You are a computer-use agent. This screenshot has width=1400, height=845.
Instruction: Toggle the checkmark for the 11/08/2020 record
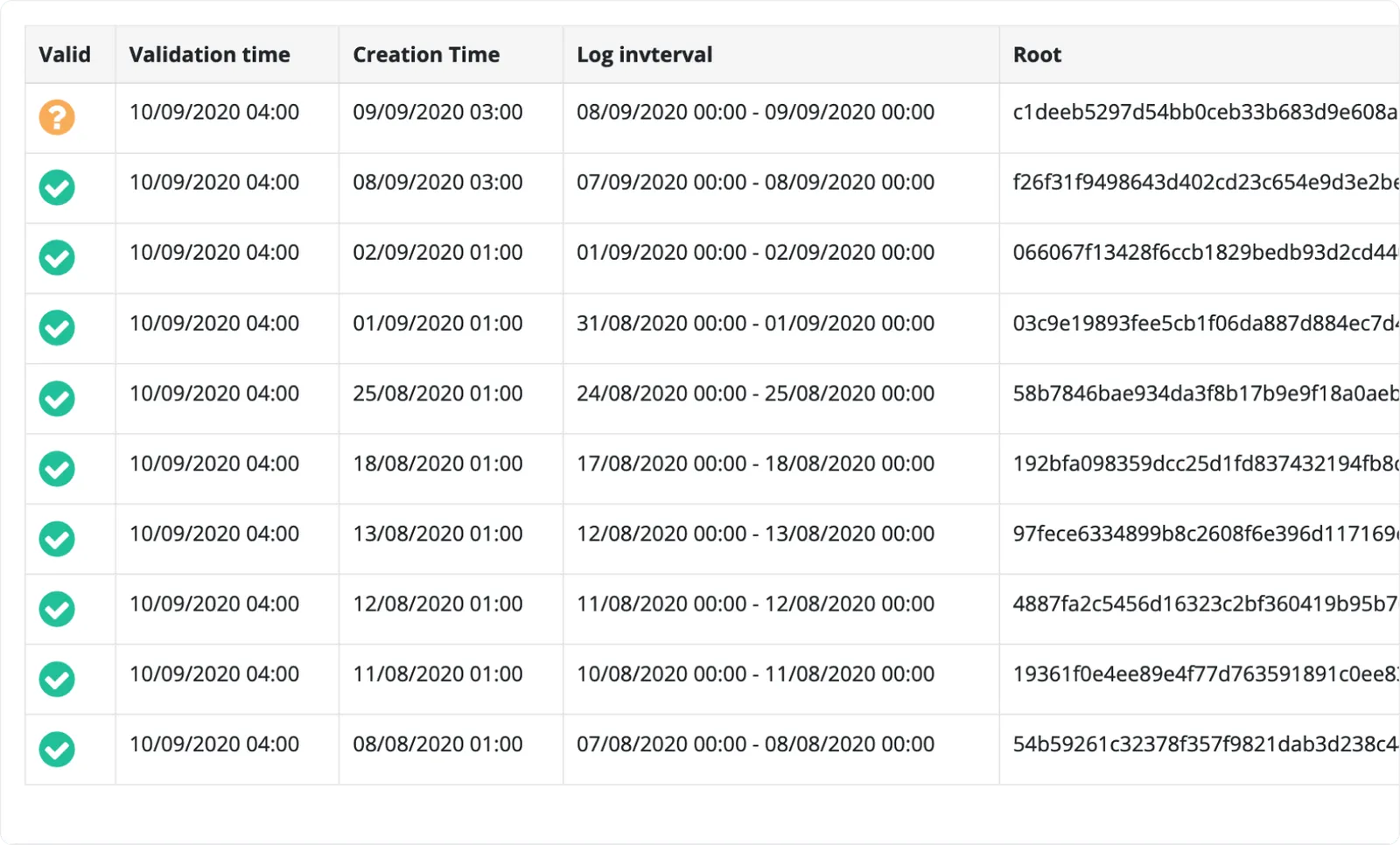point(56,679)
